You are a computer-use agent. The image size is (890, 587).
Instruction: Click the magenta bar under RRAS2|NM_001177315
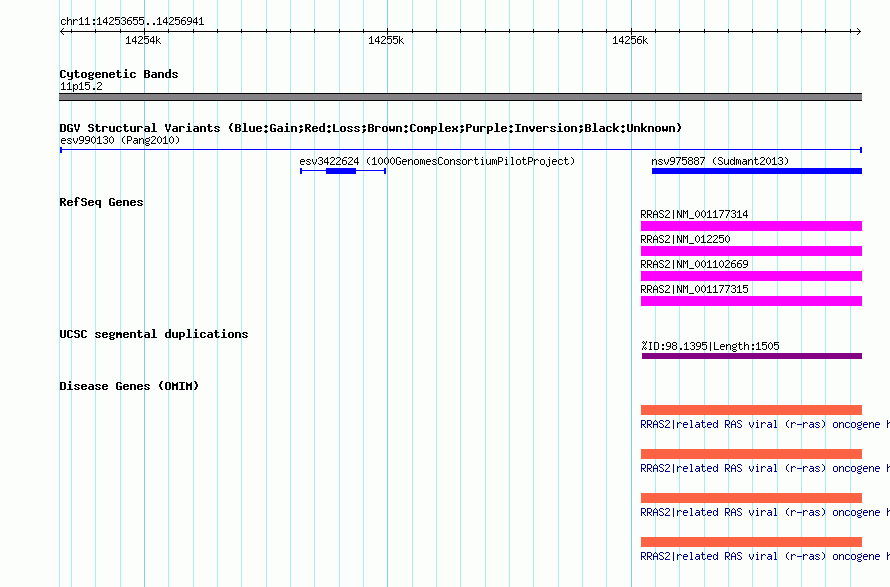tap(752, 301)
